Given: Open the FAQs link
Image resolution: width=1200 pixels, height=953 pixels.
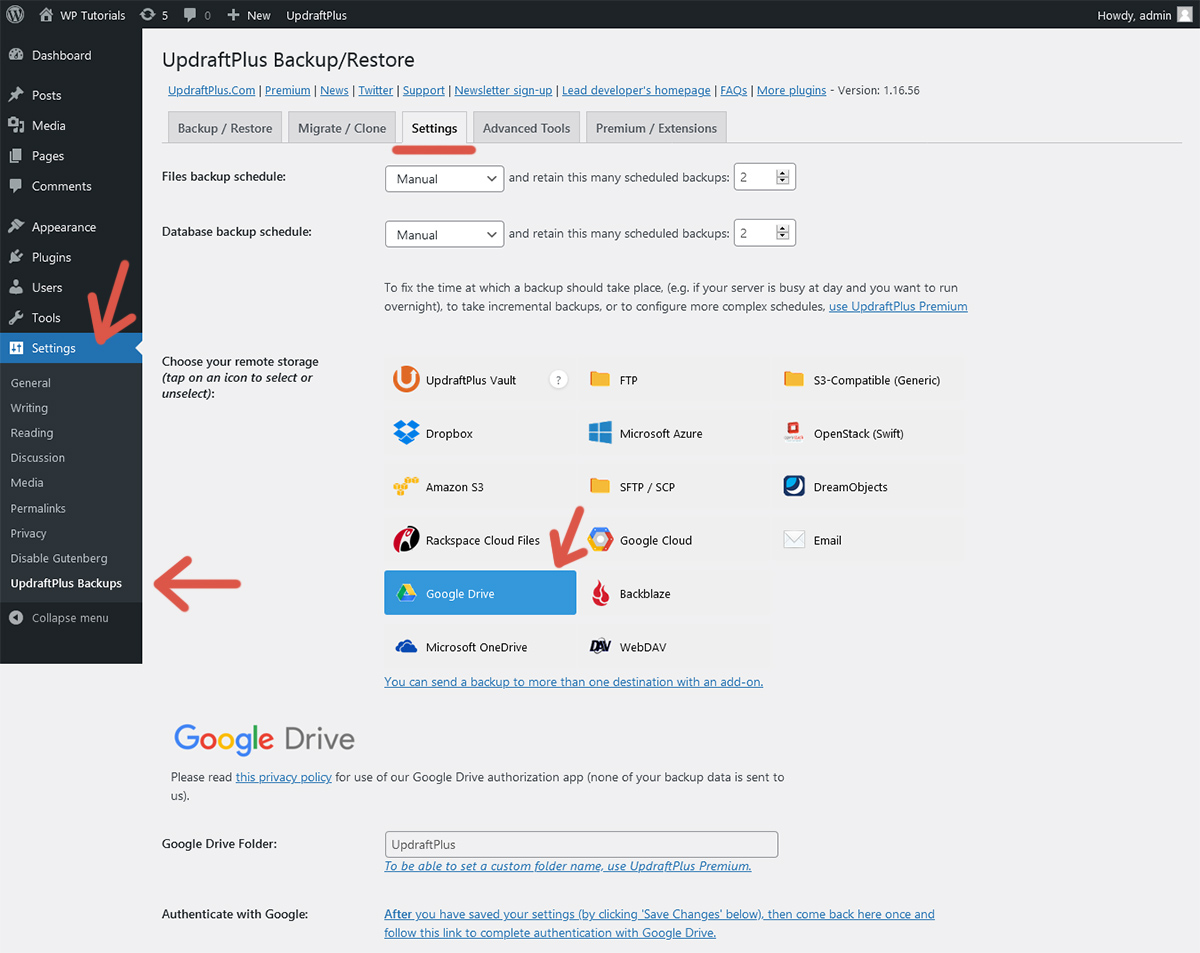Looking at the screenshot, I should tap(734, 90).
